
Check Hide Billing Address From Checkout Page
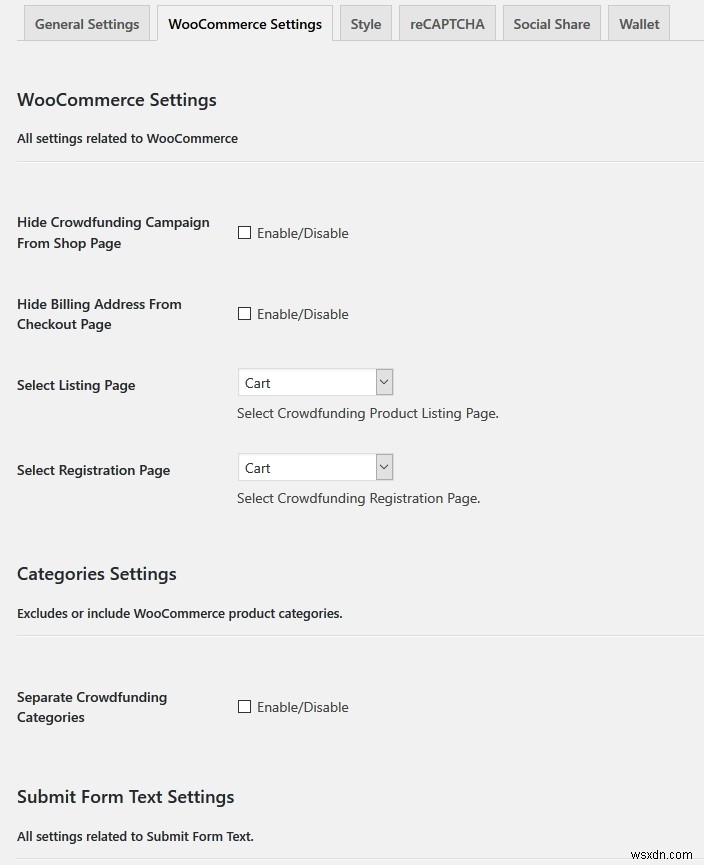244,313
